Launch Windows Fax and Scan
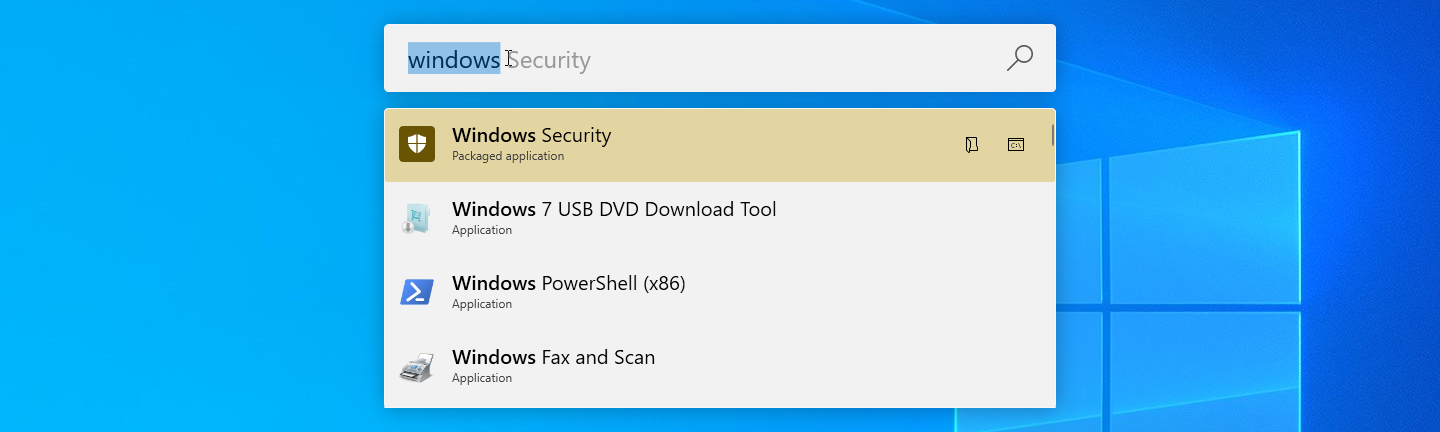Screen dimensions: 1440x432 pyautogui.click(x=720, y=367)
